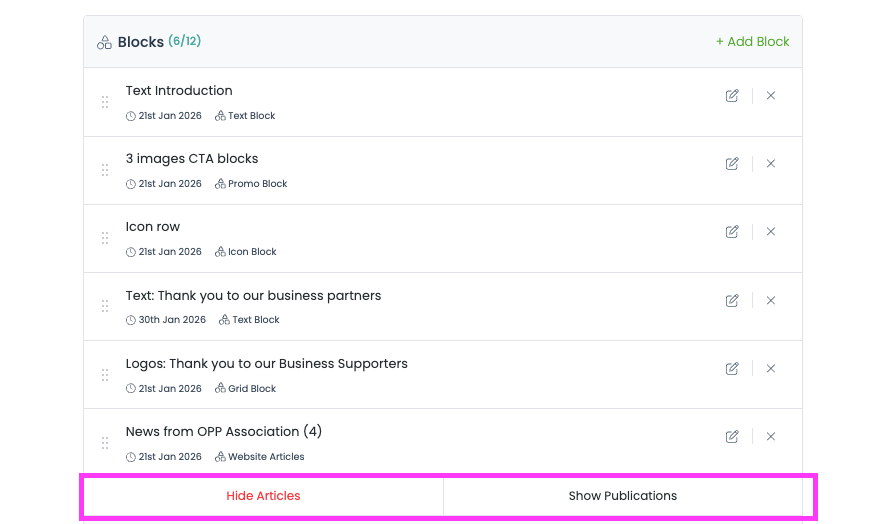Edit the News from OPP Association block

[x=732, y=437]
